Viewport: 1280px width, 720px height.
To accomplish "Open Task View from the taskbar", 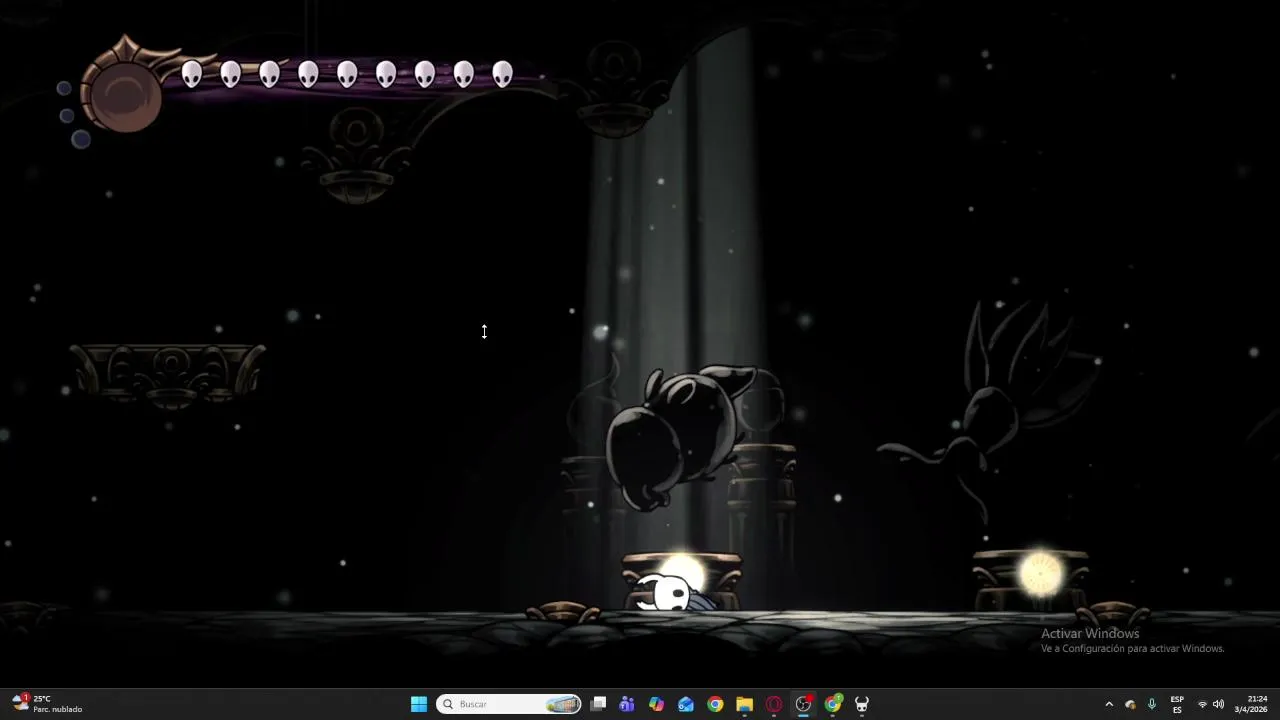I will [598, 704].
